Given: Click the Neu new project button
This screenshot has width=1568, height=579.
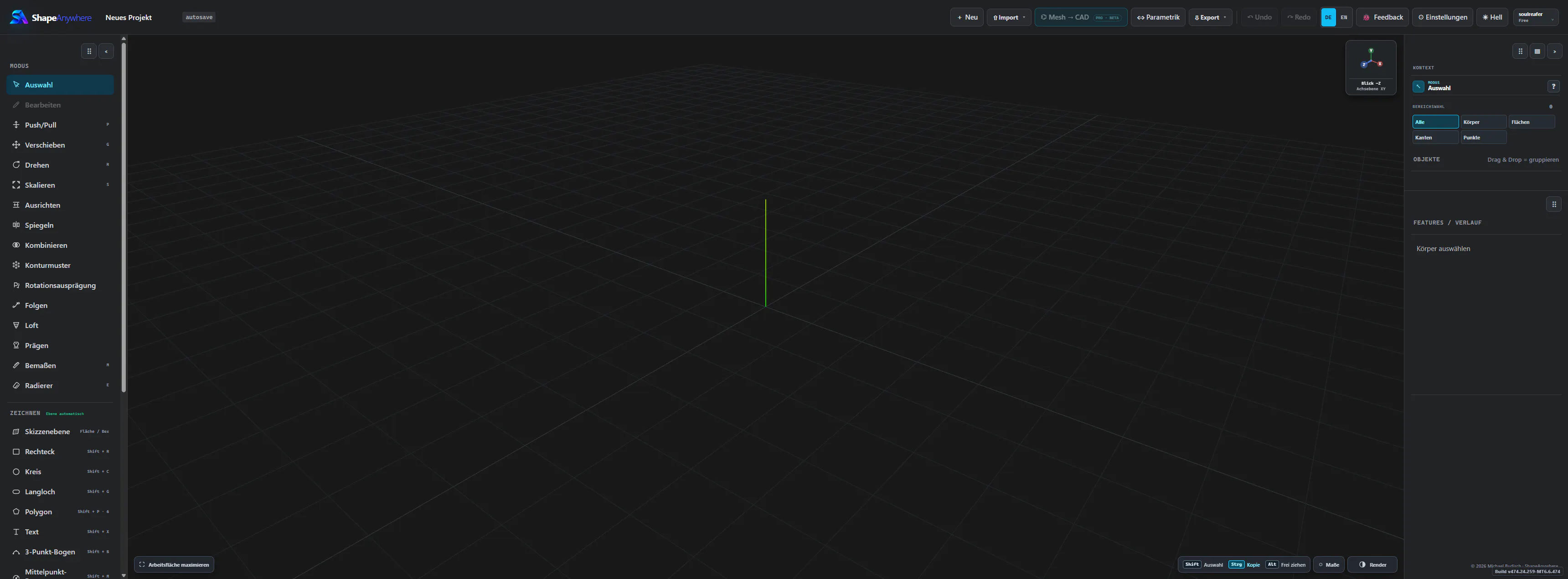Looking at the screenshot, I should click(967, 18).
